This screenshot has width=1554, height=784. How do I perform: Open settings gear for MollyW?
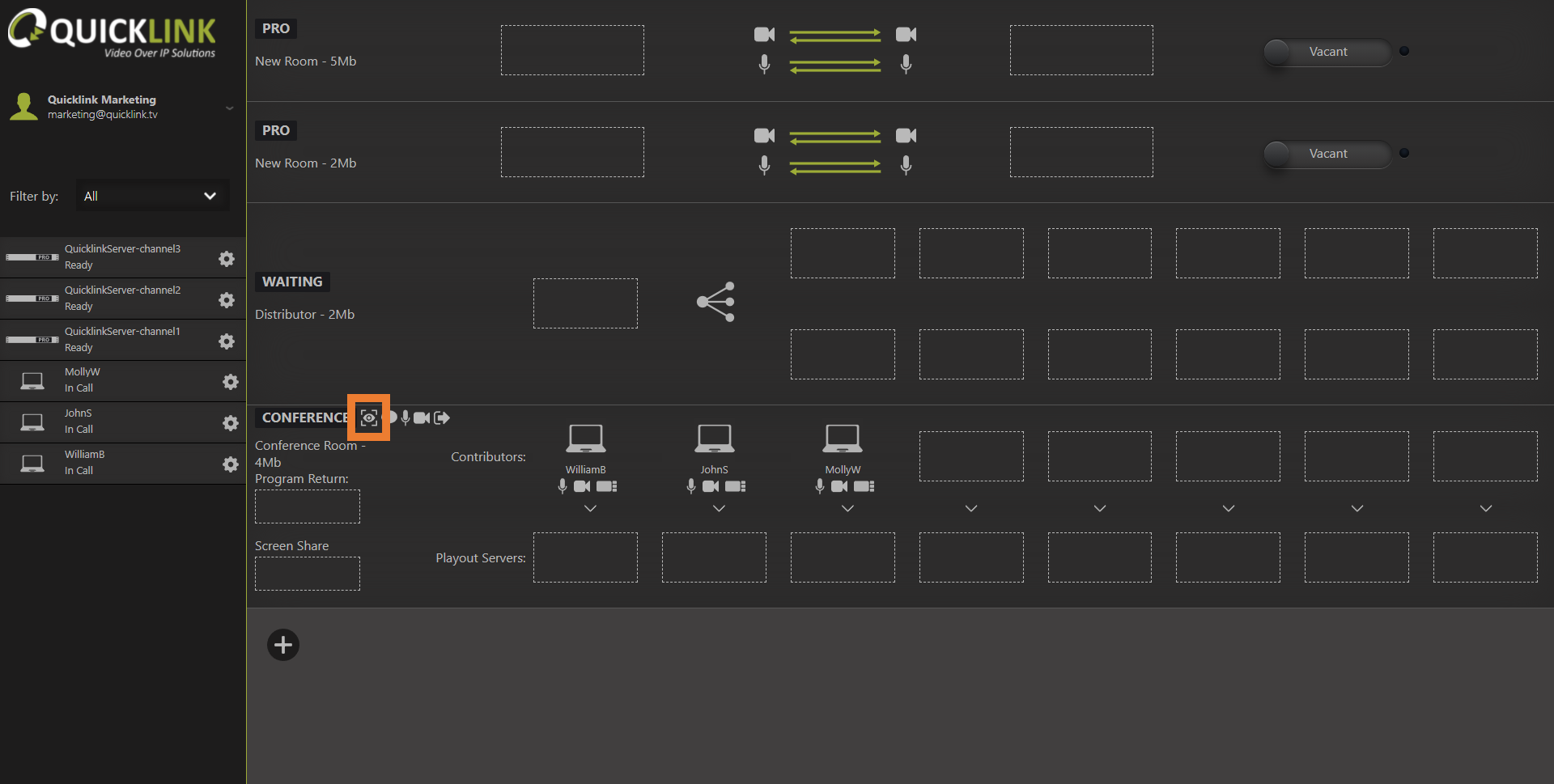(x=230, y=382)
